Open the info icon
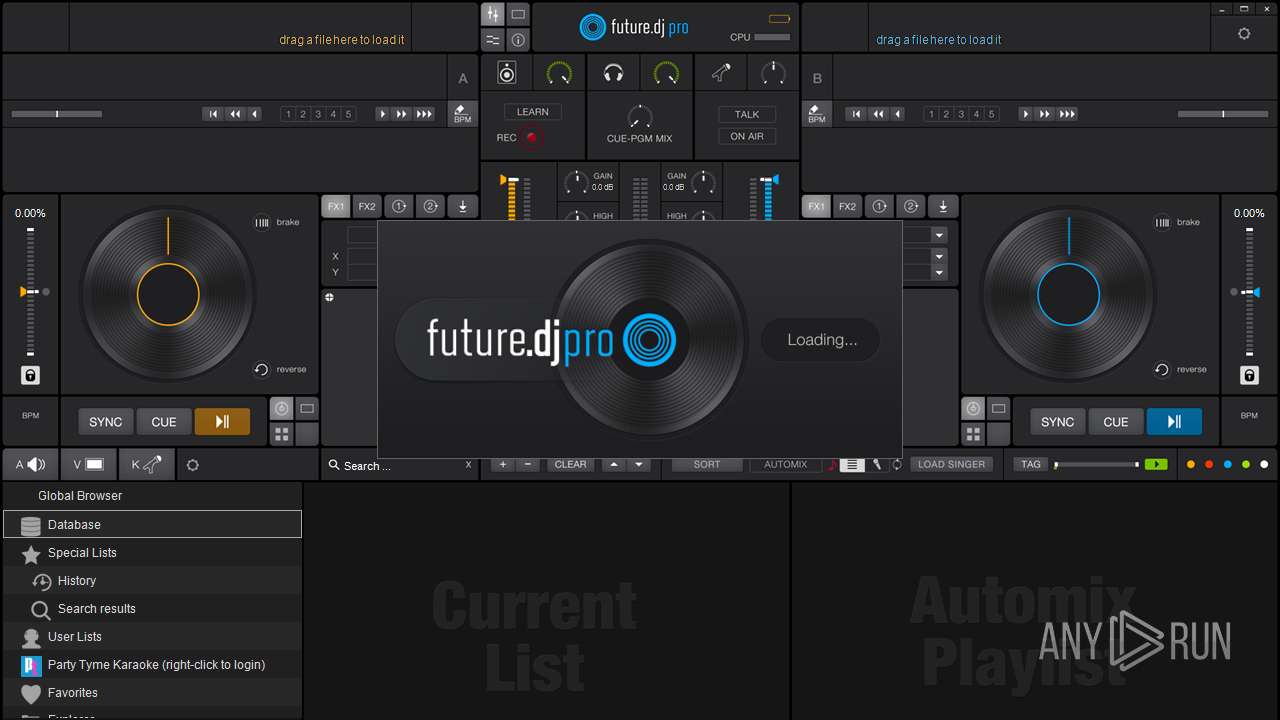The width and height of the screenshot is (1280, 720). 518,40
